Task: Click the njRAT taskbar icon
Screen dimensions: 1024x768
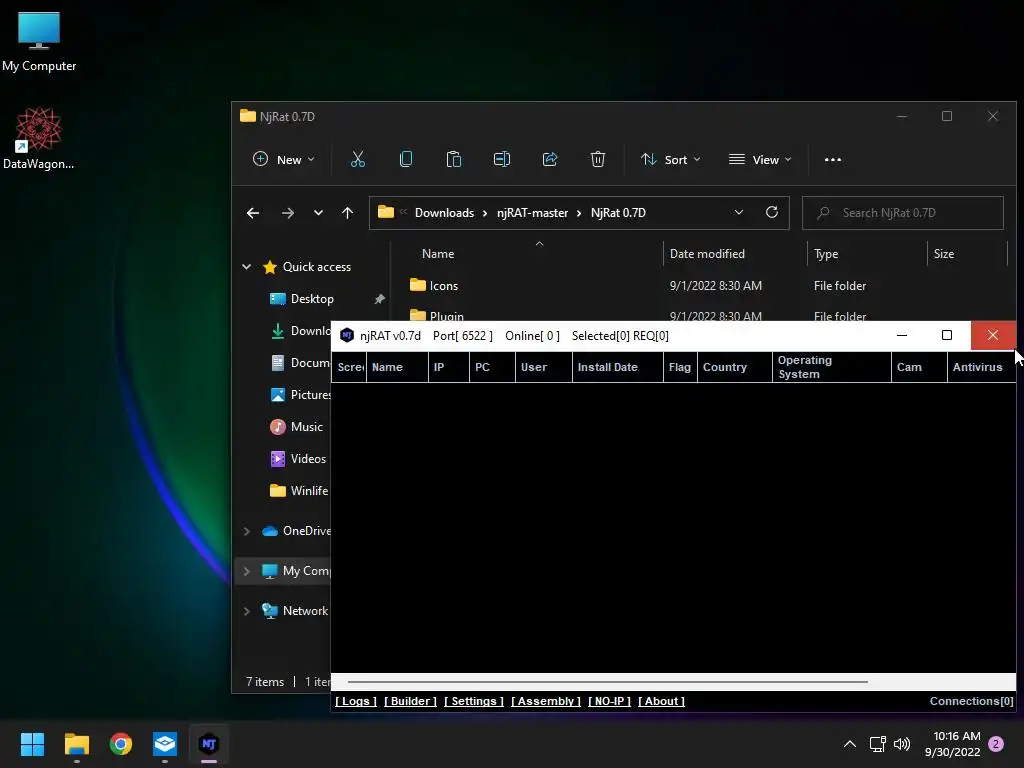Action: [x=209, y=744]
